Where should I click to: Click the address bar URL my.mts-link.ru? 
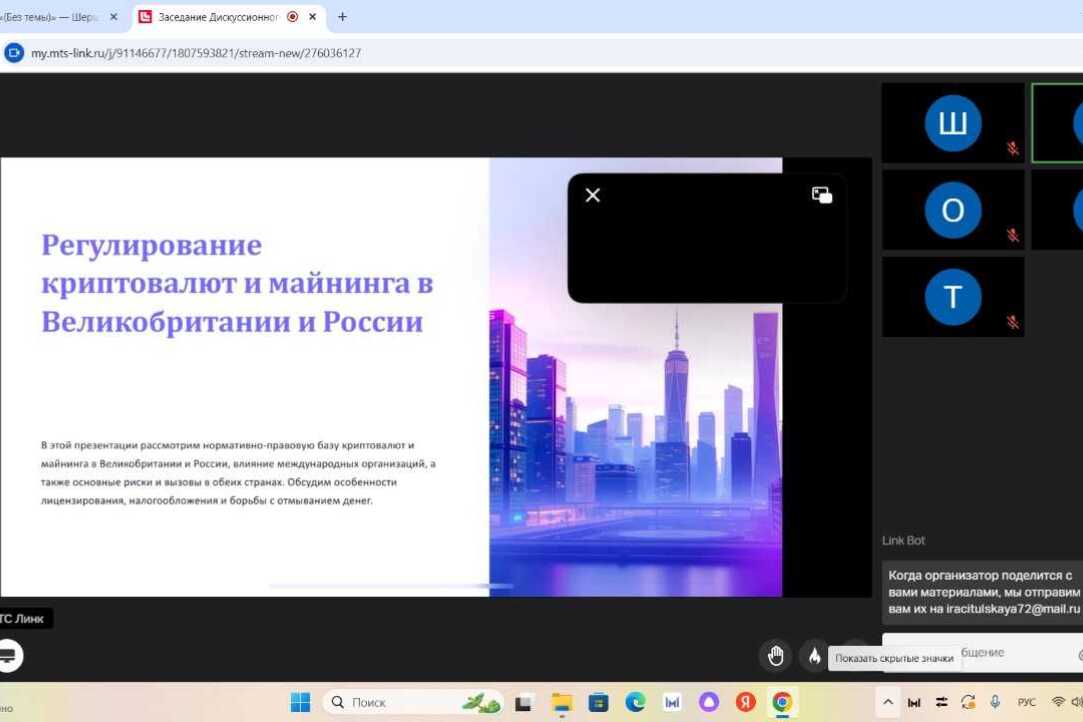[x=196, y=53]
